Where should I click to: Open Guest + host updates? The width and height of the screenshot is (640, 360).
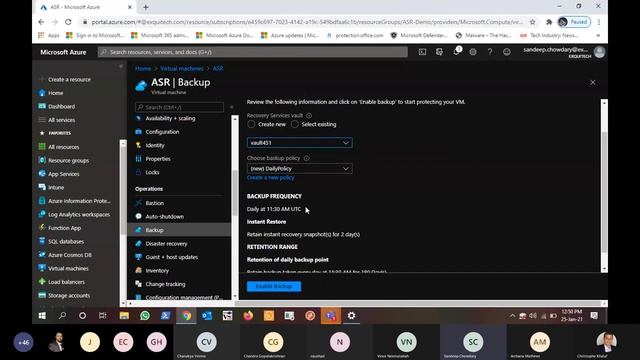pyautogui.click(x=171, y=257)
